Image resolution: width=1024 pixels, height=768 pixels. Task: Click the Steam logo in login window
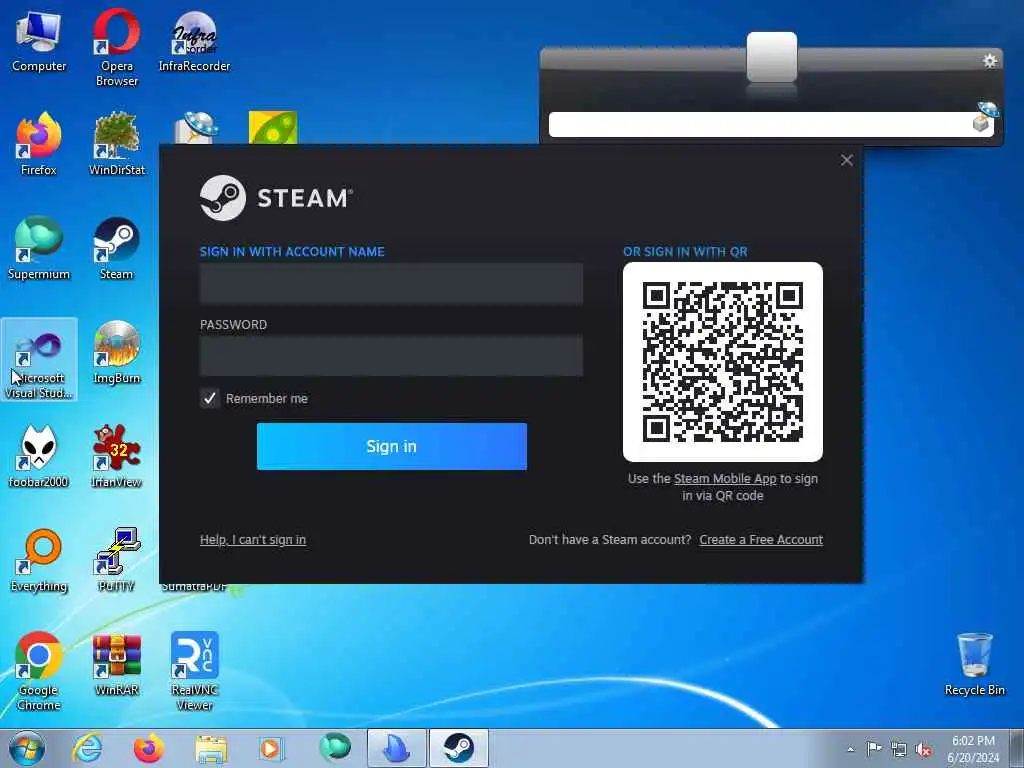pos(276,198)
